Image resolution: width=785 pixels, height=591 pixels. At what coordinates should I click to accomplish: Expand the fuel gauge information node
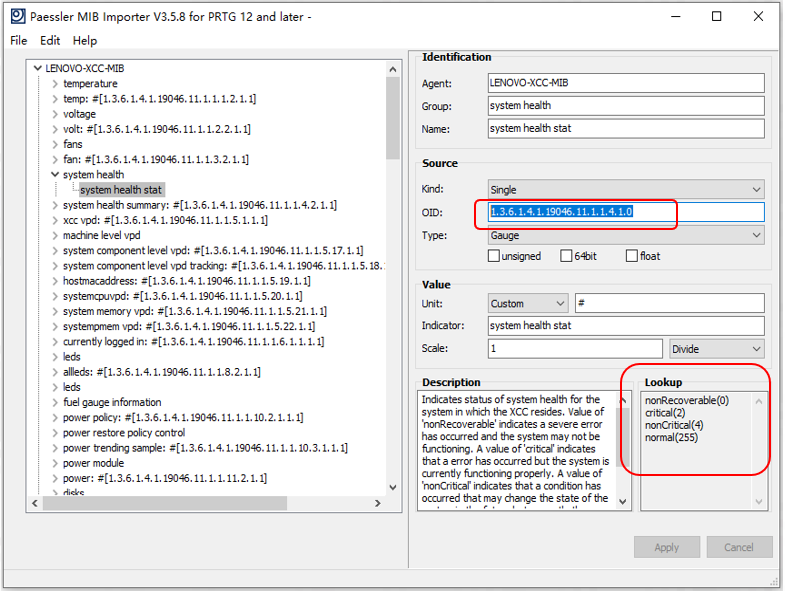55,402
